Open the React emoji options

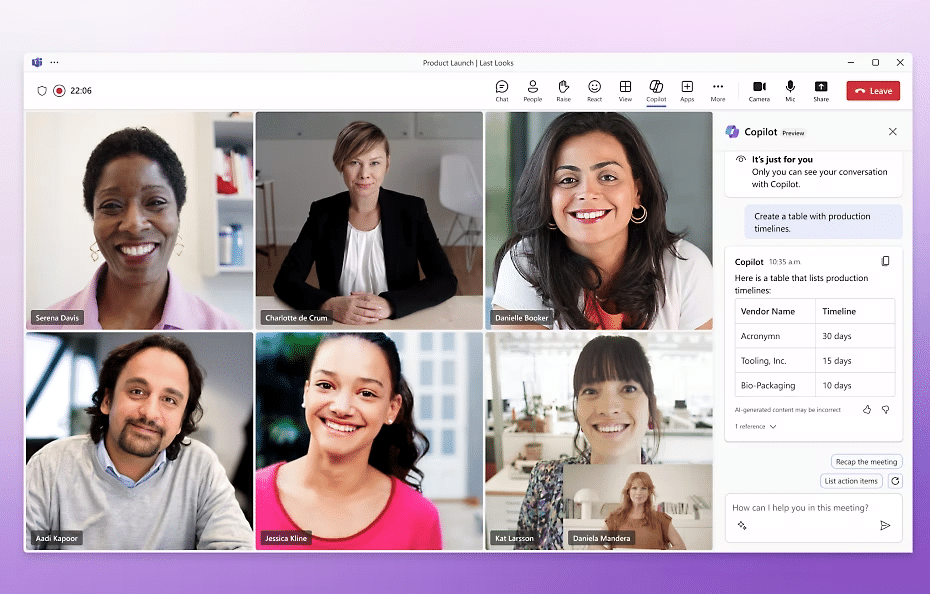point(594,90)
